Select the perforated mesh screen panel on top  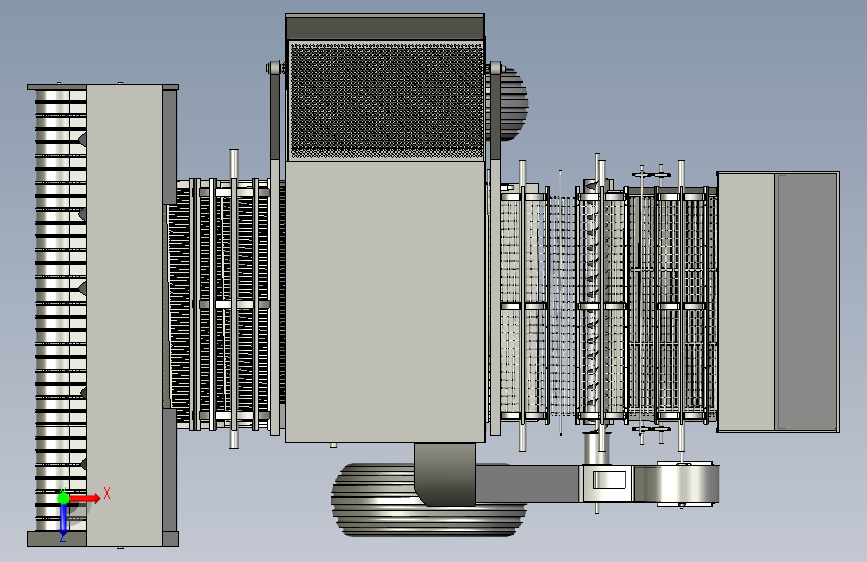[387, 100]
